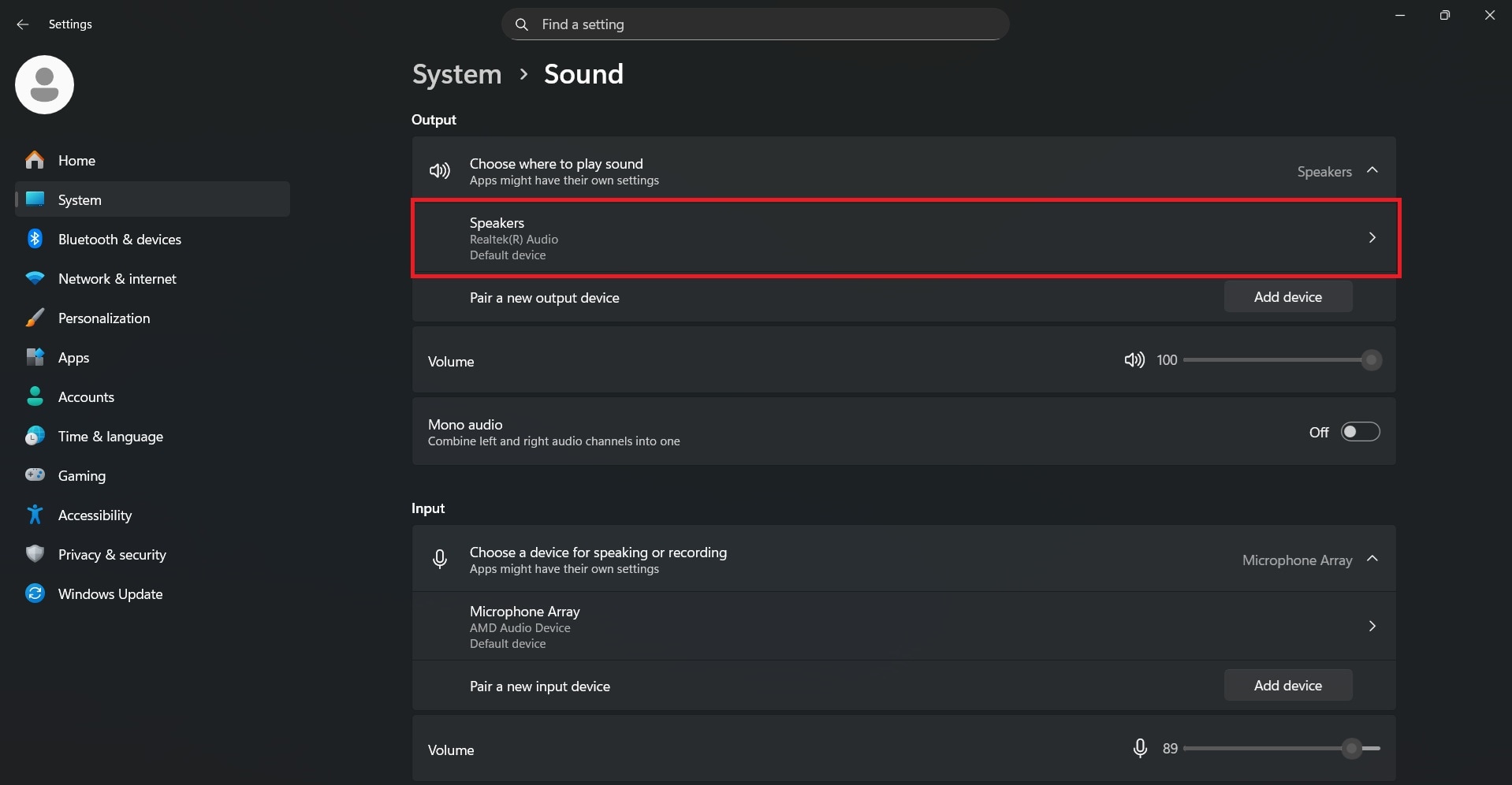Click Add device for output devices
The width and height of the screenshot is (1512, 785).
[x=1288, y=297]
